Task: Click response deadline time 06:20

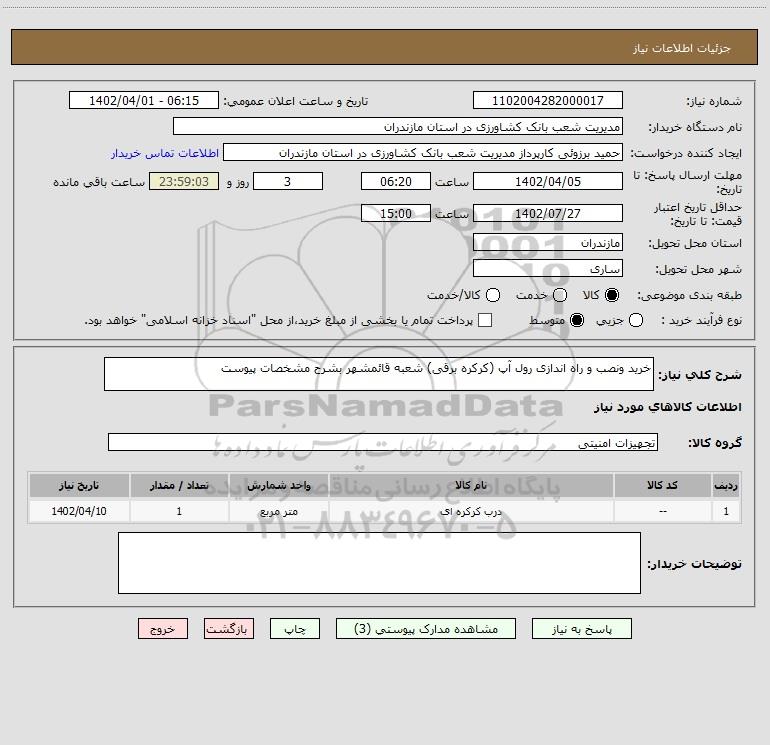Action: coord(396,181)
